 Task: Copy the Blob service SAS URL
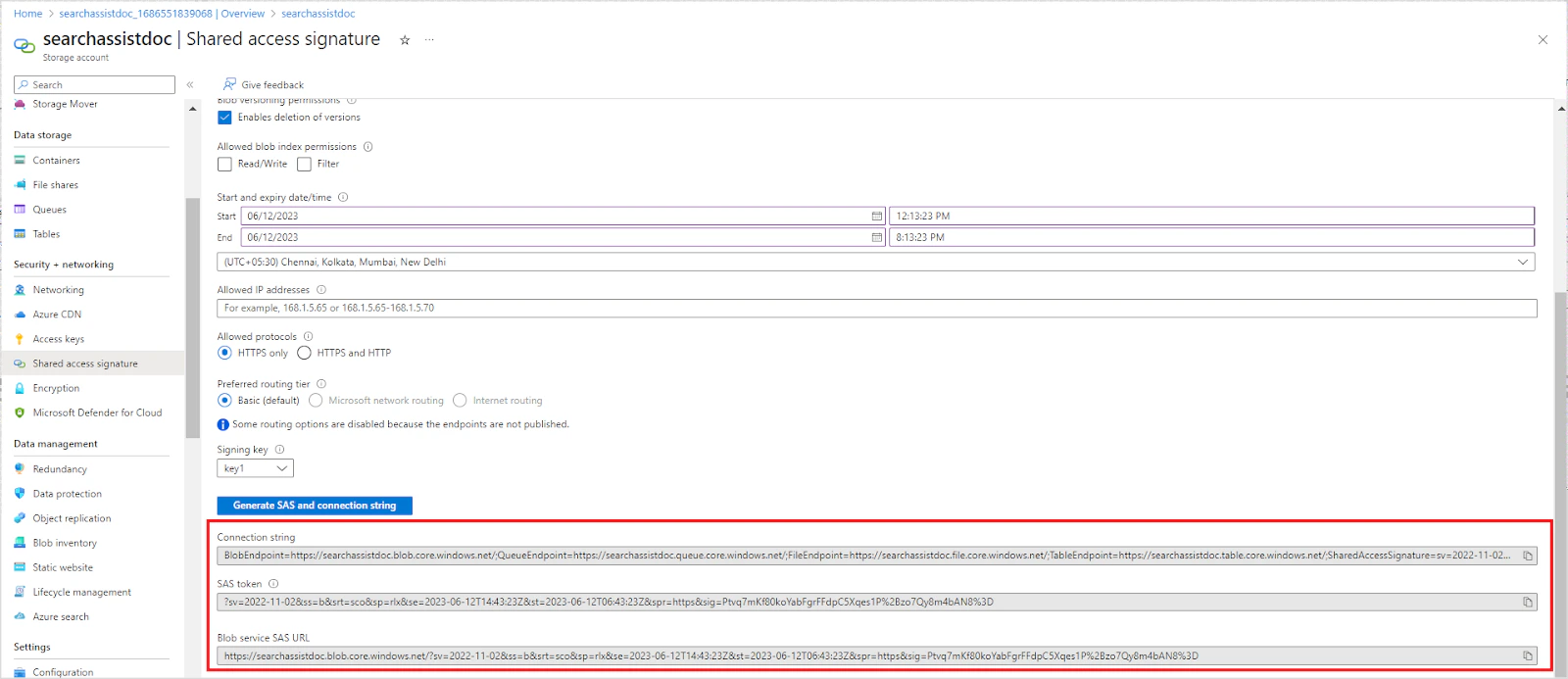tap(1527, 655)
